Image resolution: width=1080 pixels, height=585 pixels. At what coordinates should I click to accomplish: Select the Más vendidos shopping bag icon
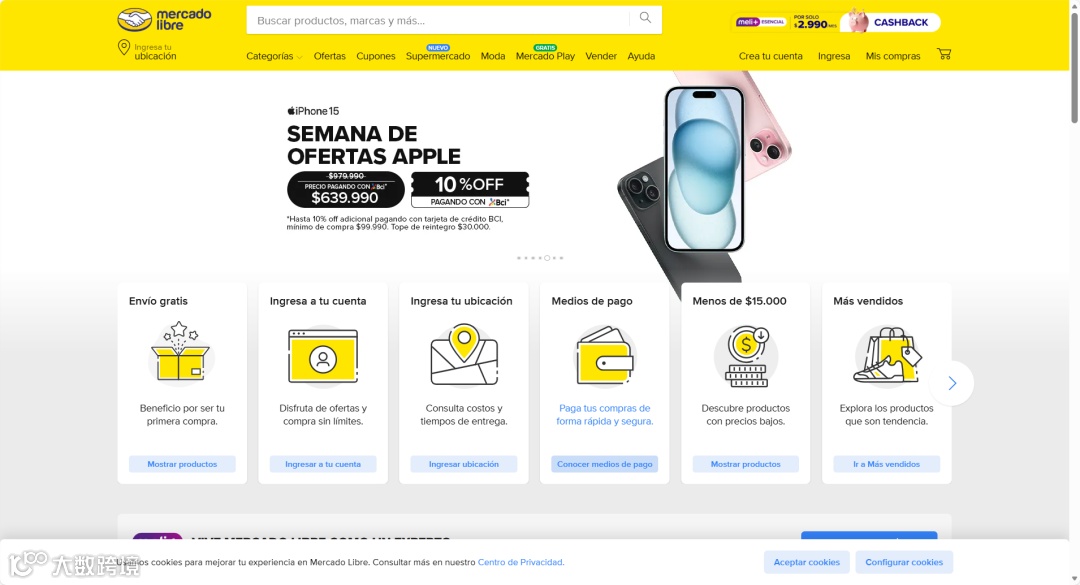887,356
